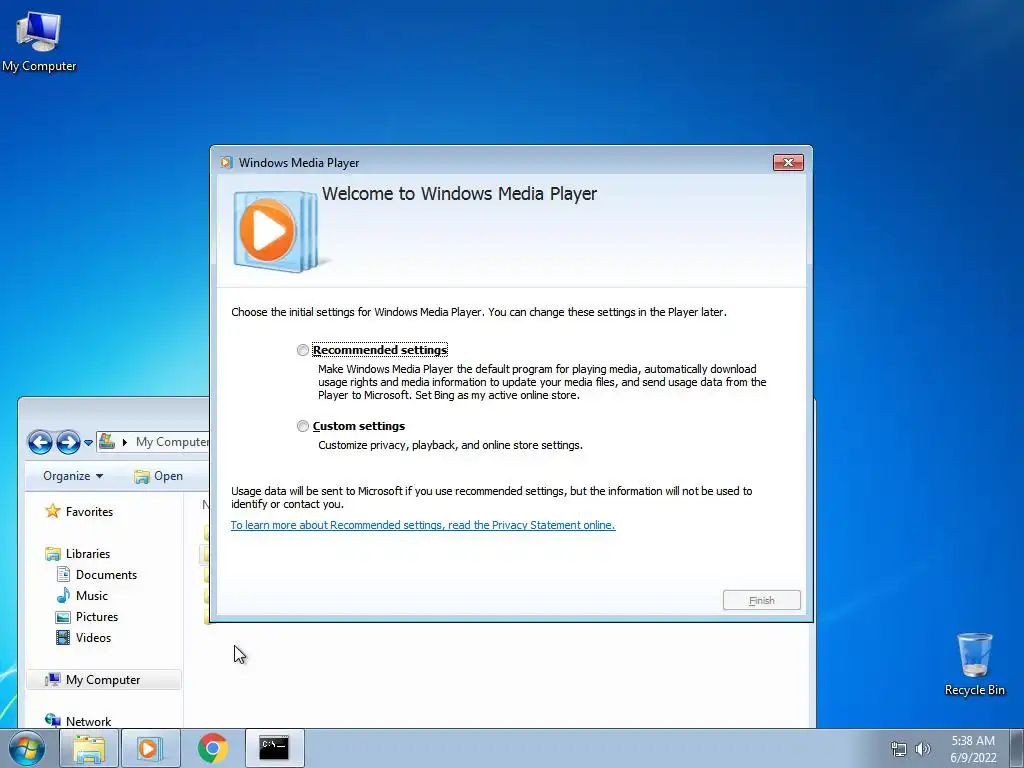Select Favorites in the navigation pane
The image size is (1024, 768).
(89, 511)
